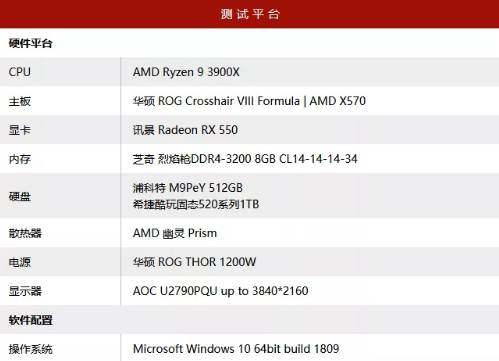Select the 硬件平台 section heading
Viewport: 499px width, 361px height.
click(30, 43)
